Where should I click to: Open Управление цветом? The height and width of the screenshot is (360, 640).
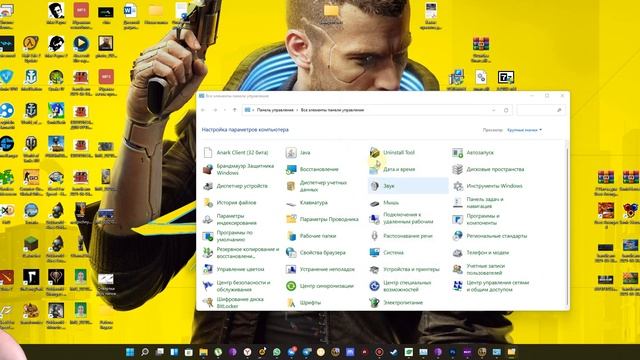(234, 270)
